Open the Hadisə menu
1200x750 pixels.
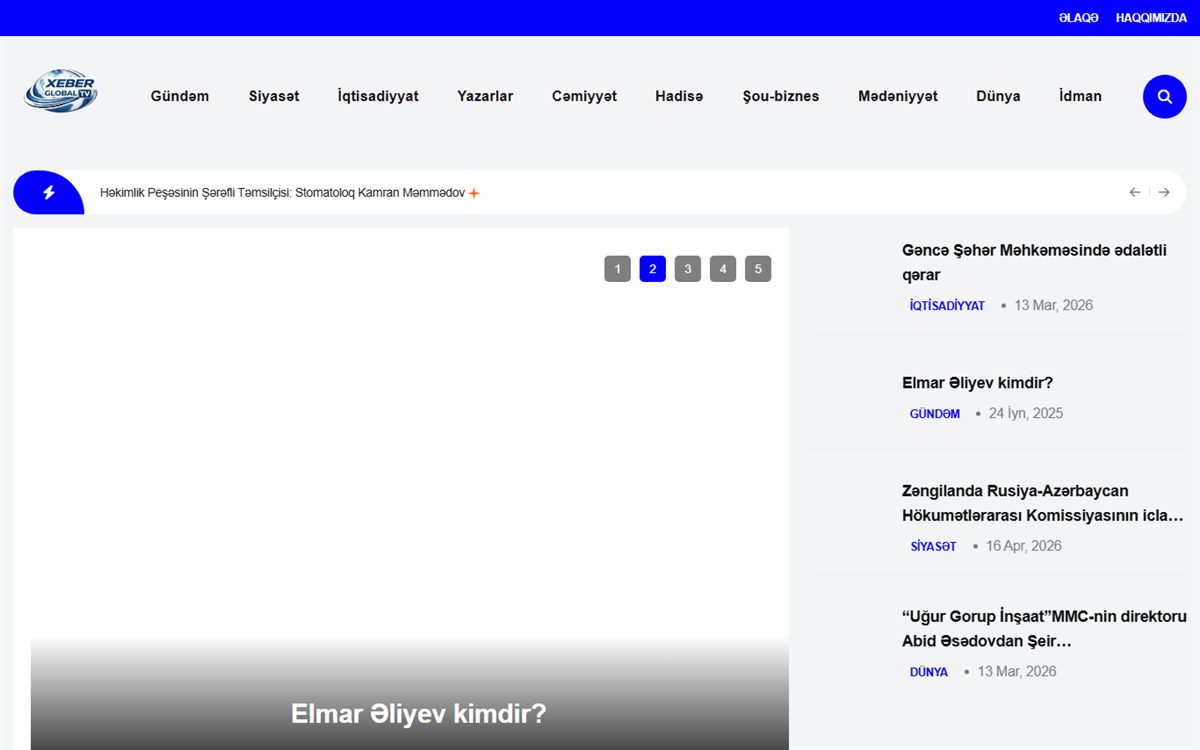[x=679, y=96]
